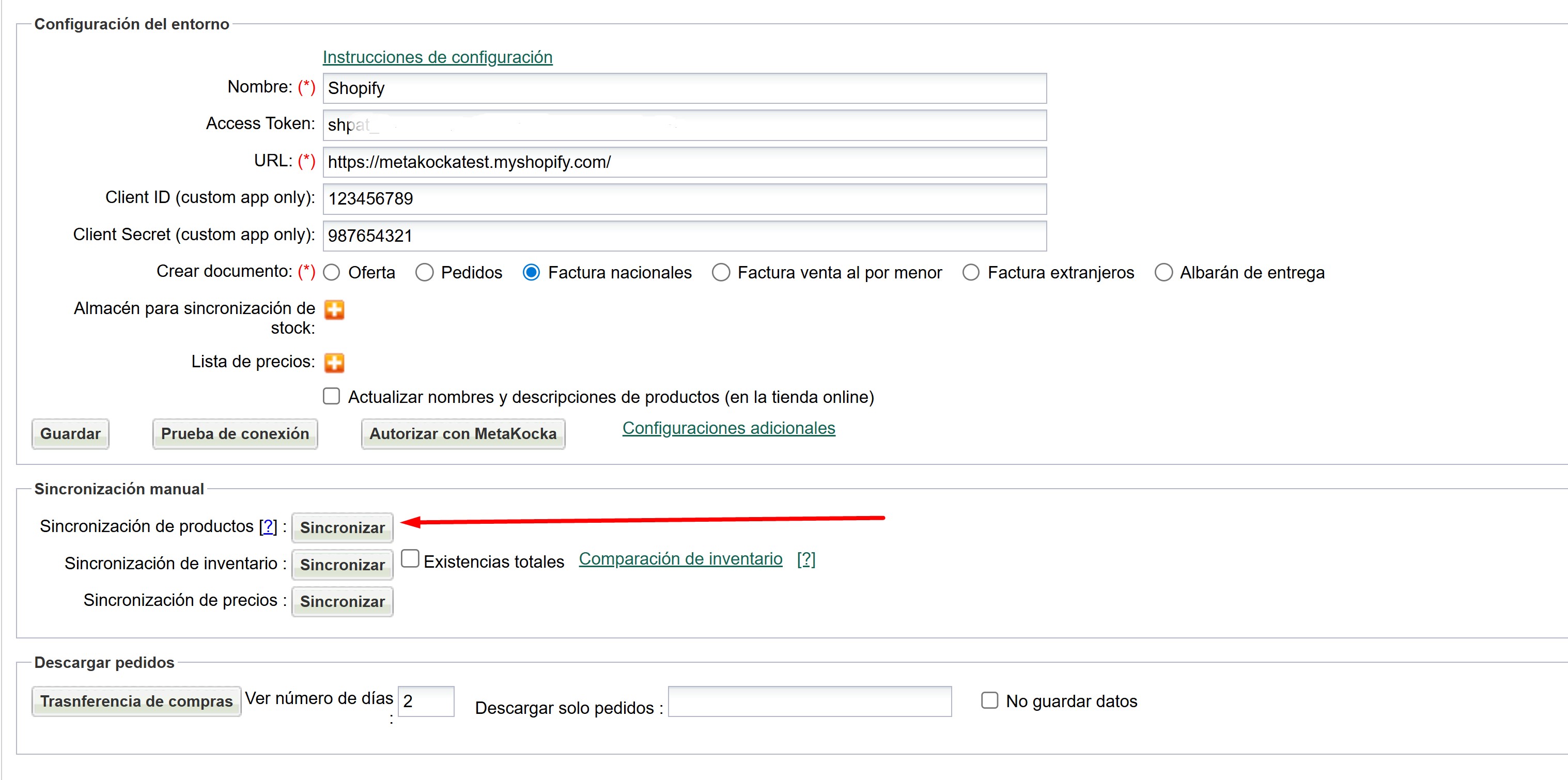Open Configuraciones adicionales link
1568x780 pixels.
click(728, 428)
